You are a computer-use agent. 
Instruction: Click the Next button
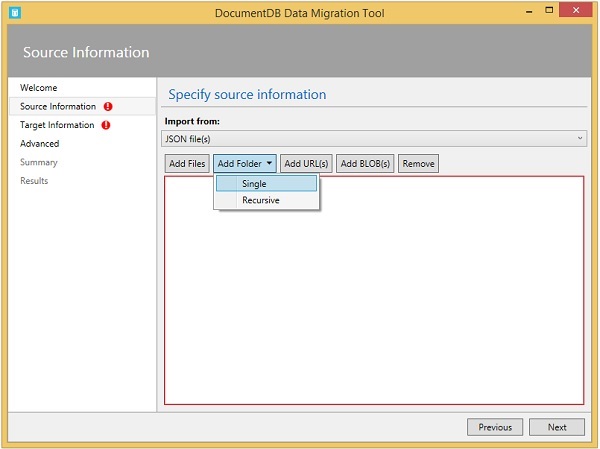pos(557,427)
